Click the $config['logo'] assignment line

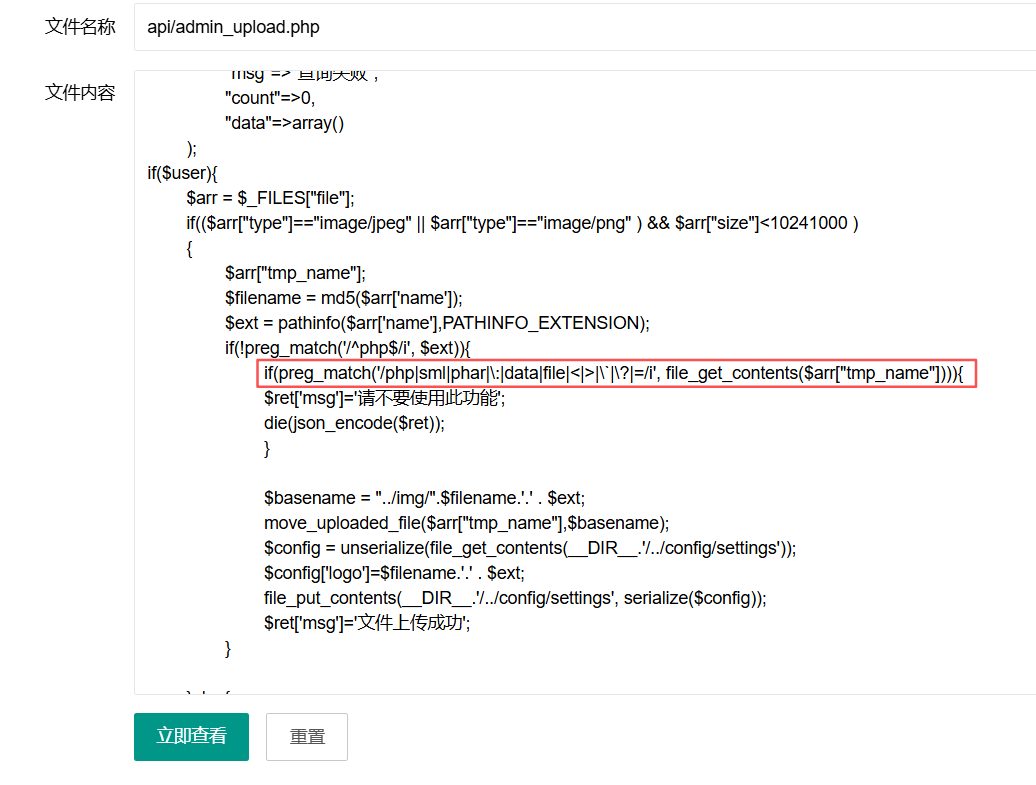394,573
